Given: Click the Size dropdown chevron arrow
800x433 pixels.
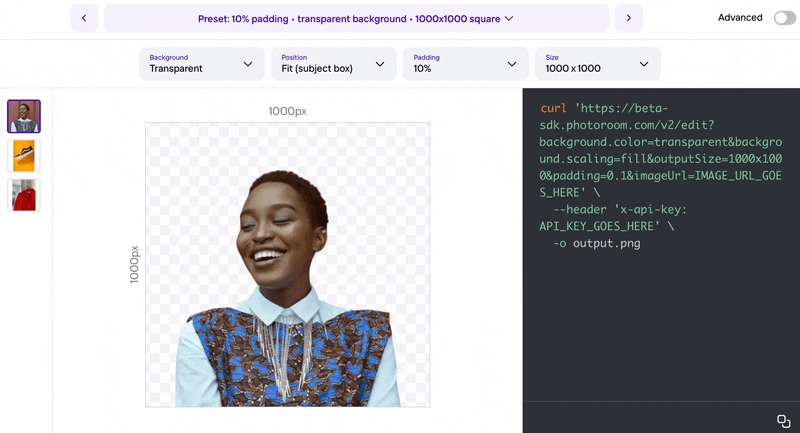Looking at the screenshot, I should [644, 64].
